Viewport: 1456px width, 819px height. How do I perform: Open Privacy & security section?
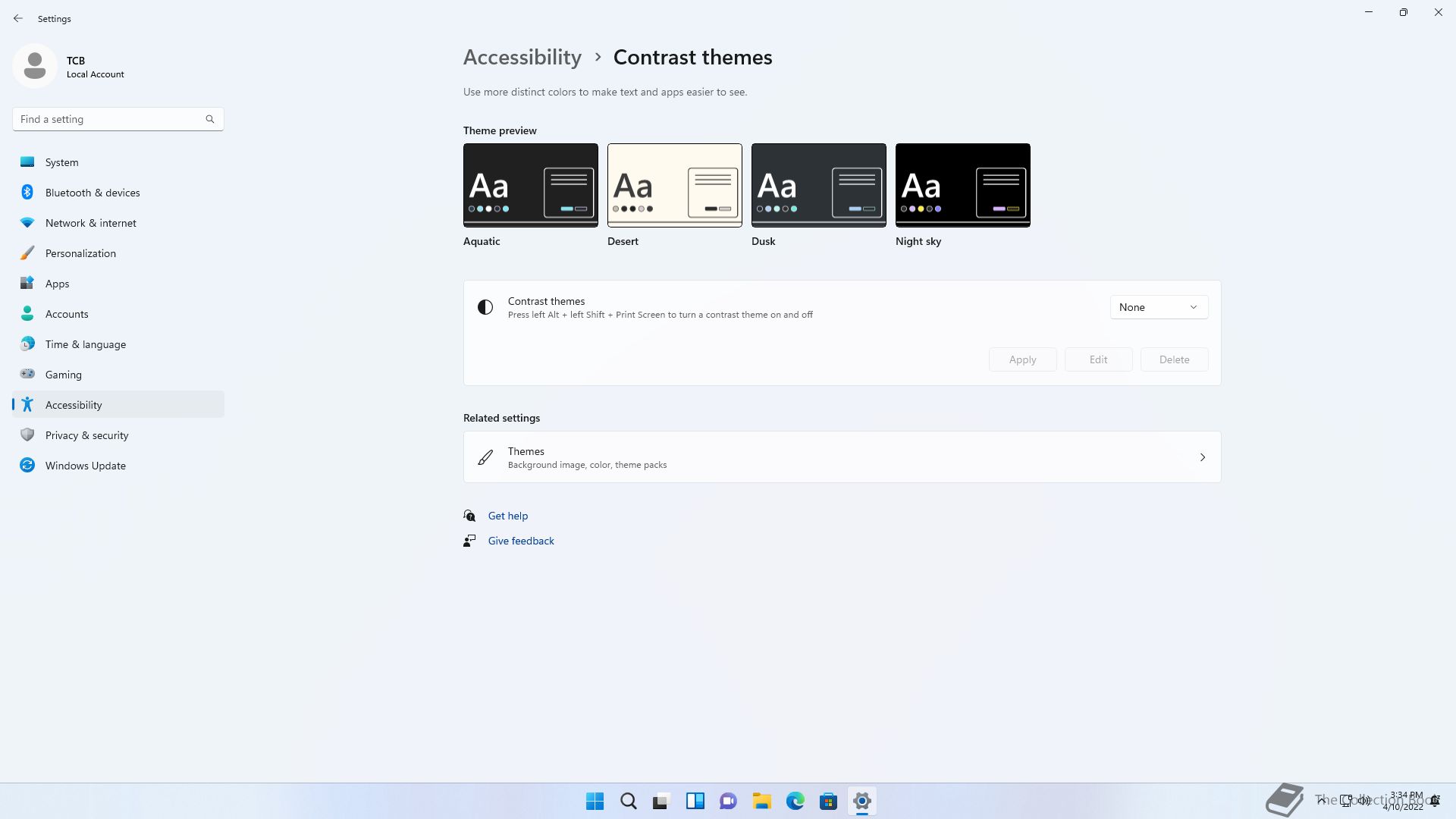click(86, 435)
